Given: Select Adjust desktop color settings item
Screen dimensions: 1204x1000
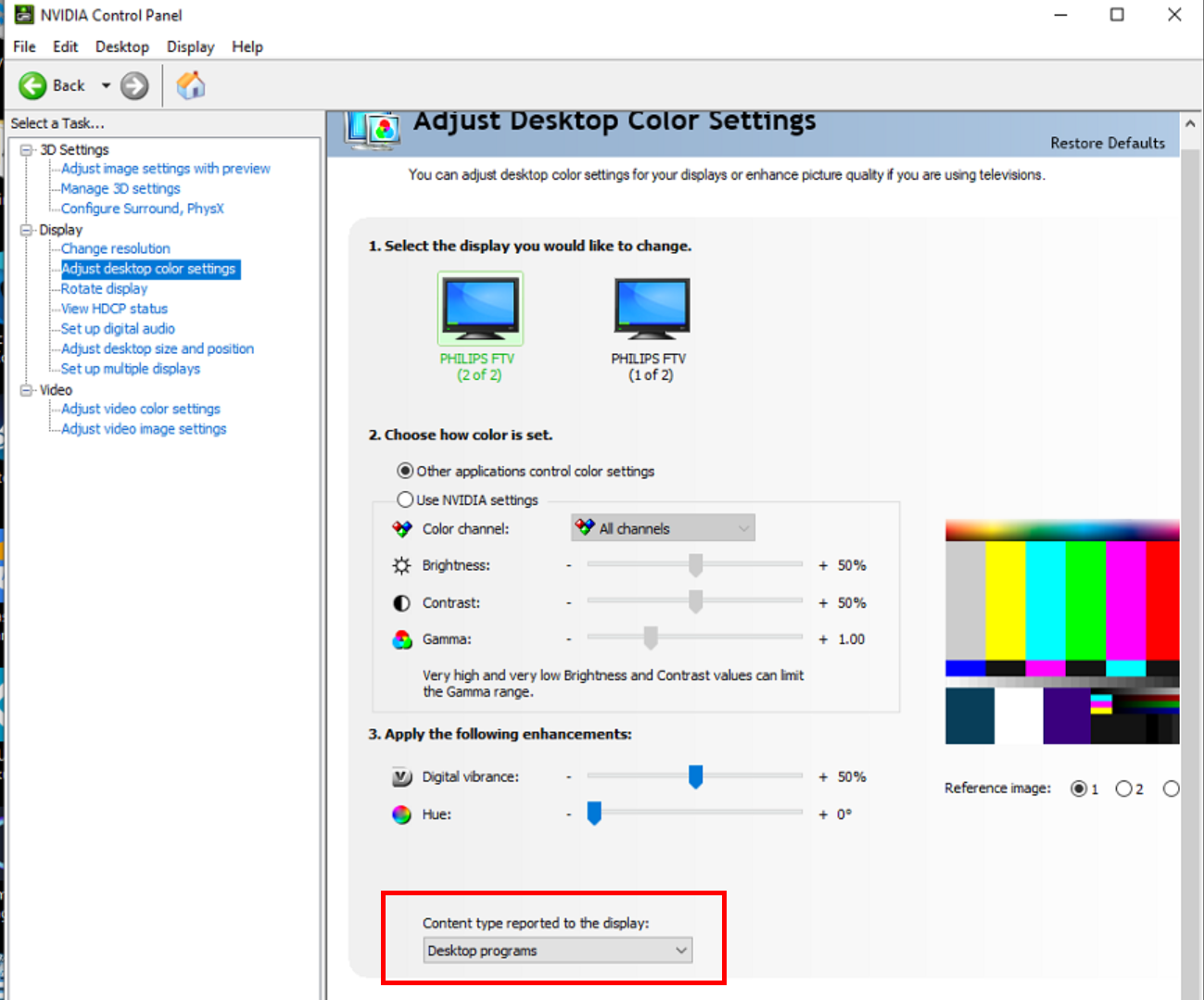Looking at the screenshot, I should click(149, 269).
